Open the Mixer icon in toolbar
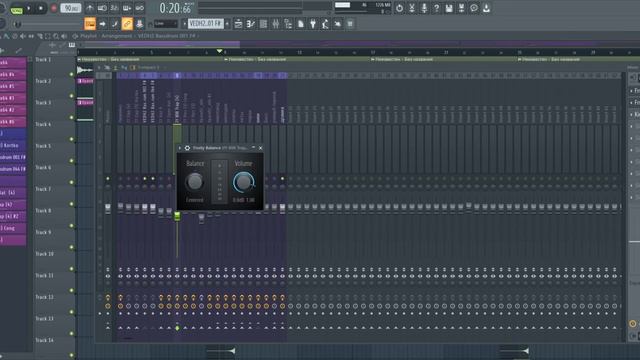 [276, 24]
